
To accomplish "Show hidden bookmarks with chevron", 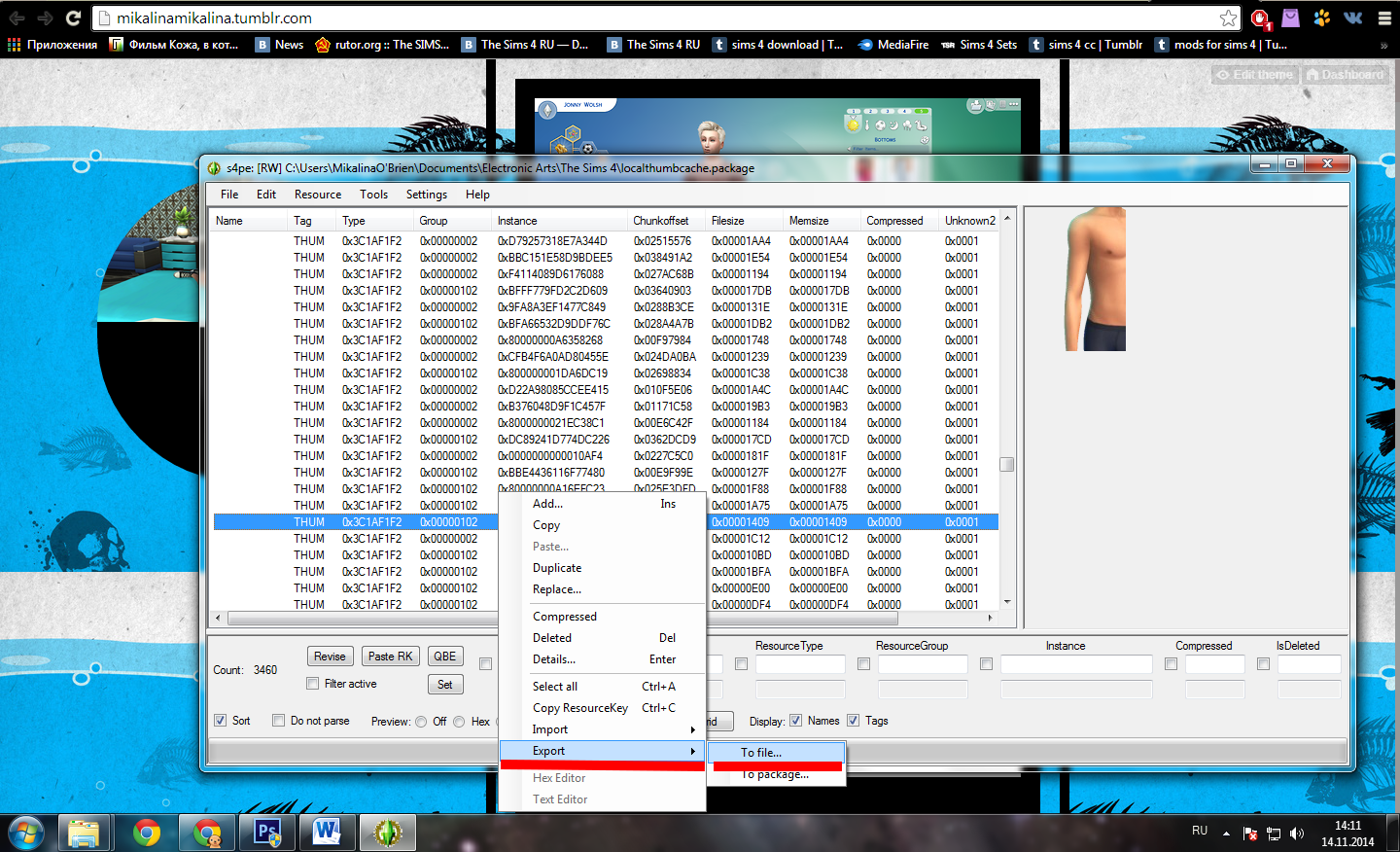I will (1383, 45).
